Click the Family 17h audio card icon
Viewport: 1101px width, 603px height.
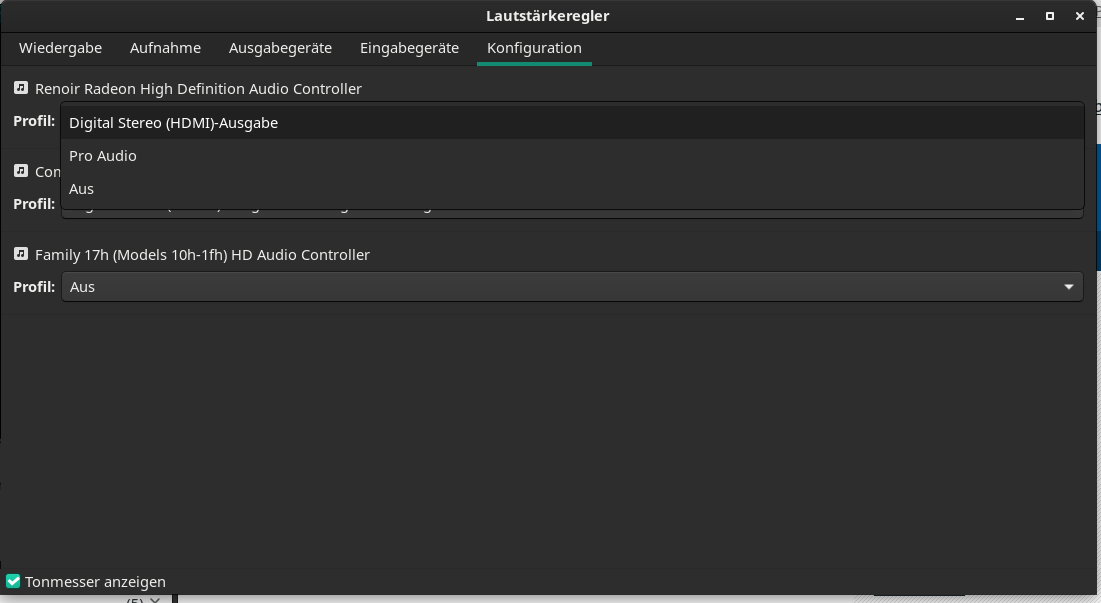(x=21, y=253)
